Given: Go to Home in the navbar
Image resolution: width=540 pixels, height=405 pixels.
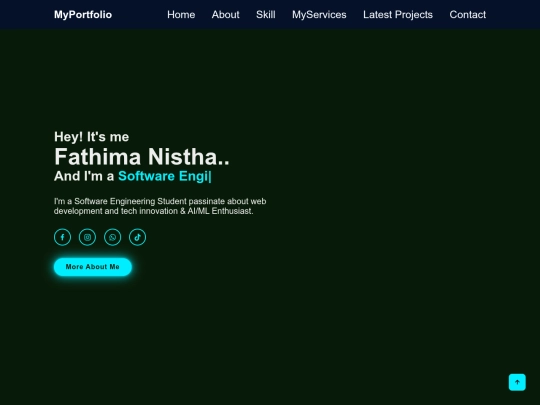Looking at the screenshot, I should (181, 14).
